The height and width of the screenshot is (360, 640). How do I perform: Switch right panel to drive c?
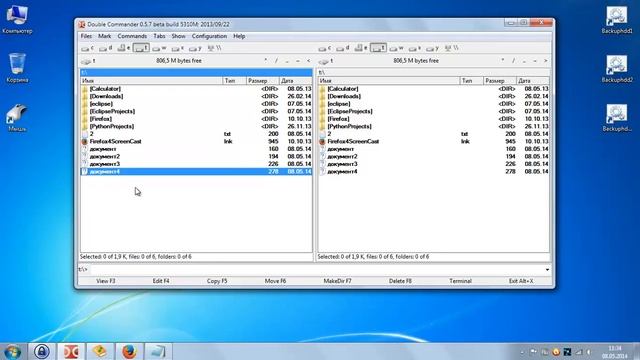(x=325, y=48)
